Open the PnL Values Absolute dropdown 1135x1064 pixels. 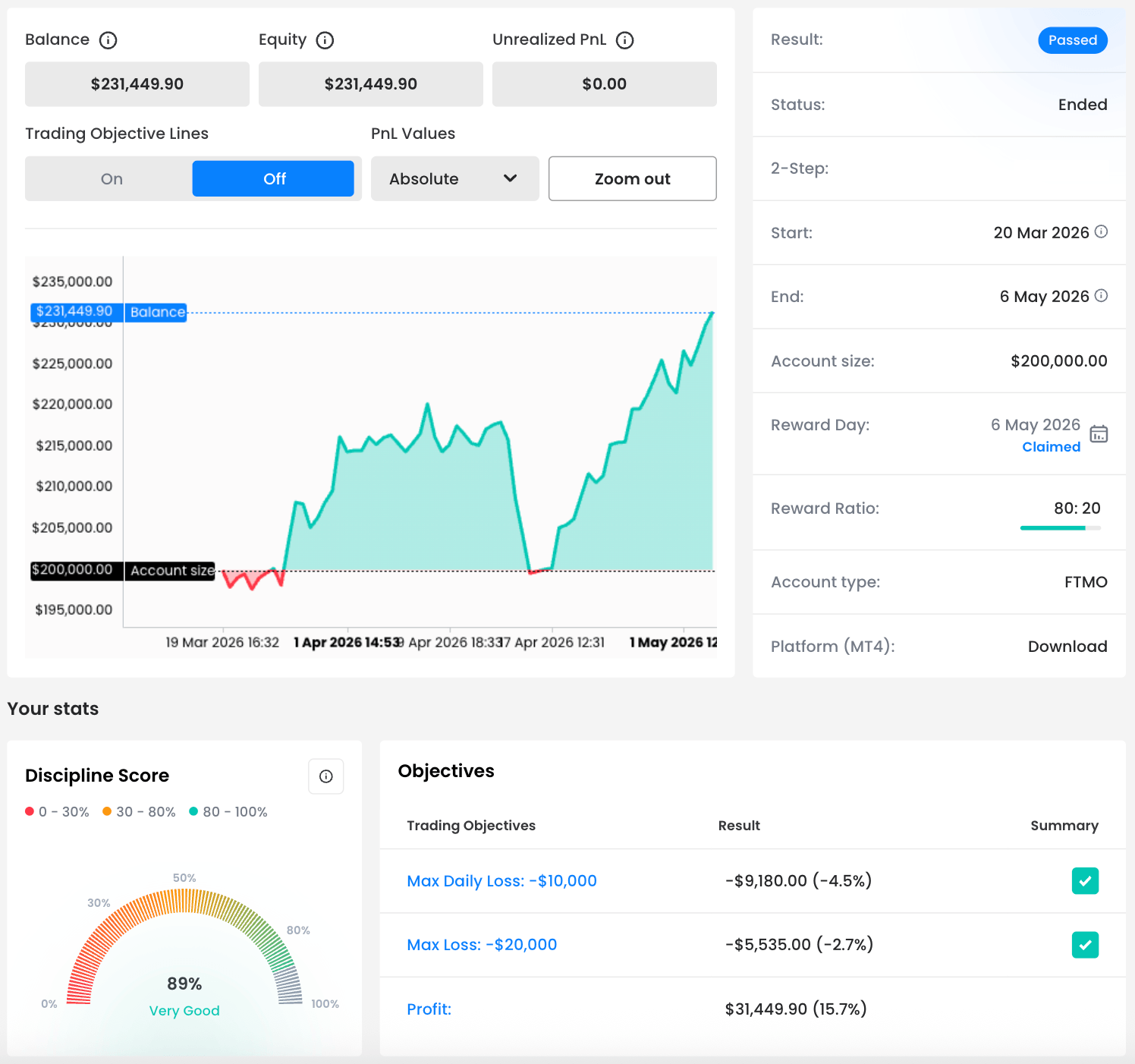tap(455, 179)
